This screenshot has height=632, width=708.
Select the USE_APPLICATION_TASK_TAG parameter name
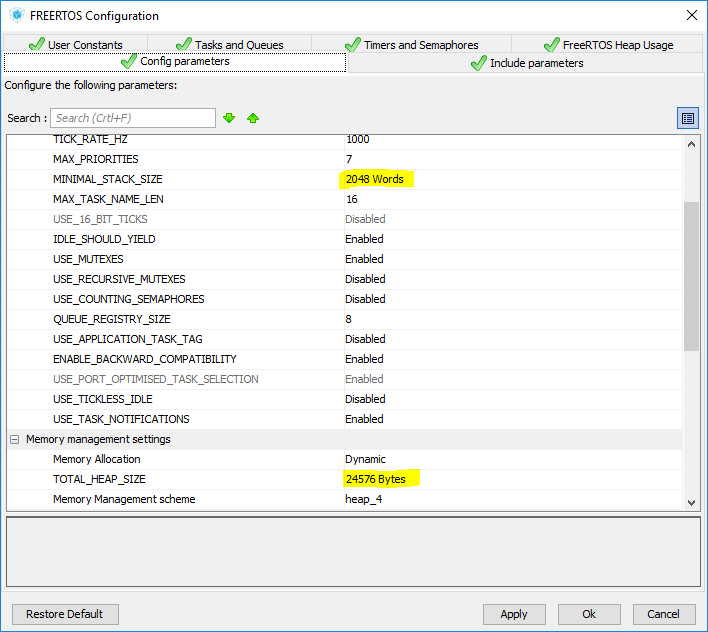tap(128, 339)
